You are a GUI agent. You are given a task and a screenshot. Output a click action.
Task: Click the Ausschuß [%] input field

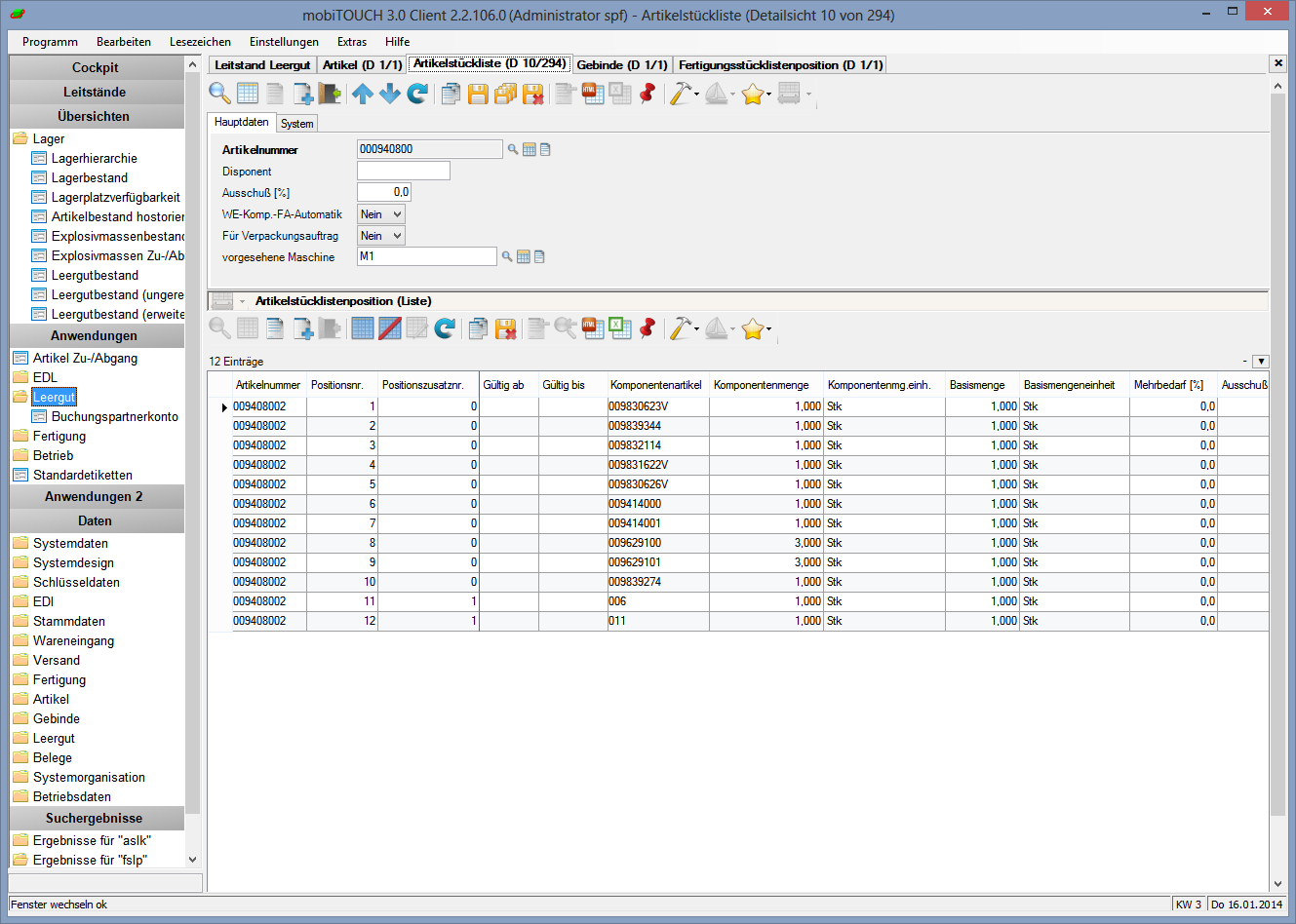[384, 192]
